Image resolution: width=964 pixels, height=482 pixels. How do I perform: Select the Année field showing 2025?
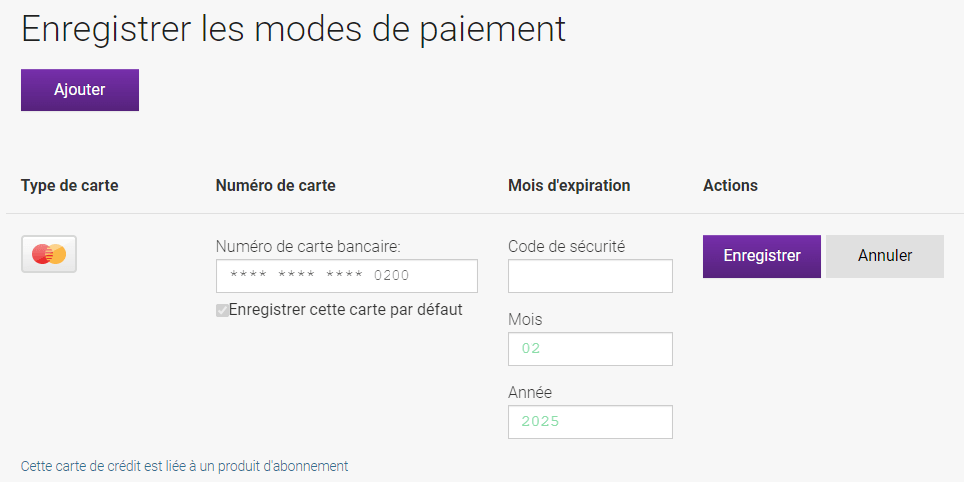[x=590, y=422]
